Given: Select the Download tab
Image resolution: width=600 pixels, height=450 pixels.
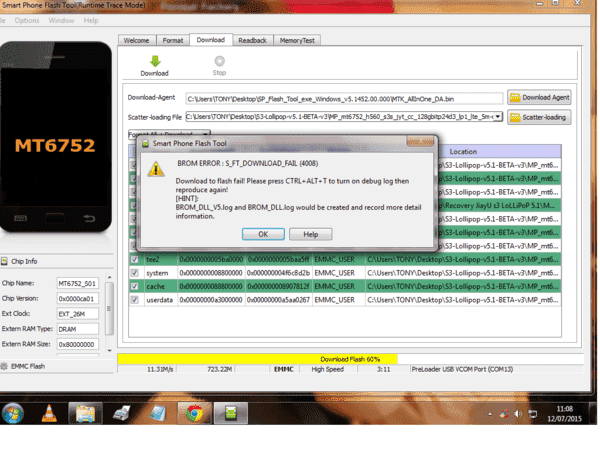Looking at the screenshot, I should coord(210,39).
